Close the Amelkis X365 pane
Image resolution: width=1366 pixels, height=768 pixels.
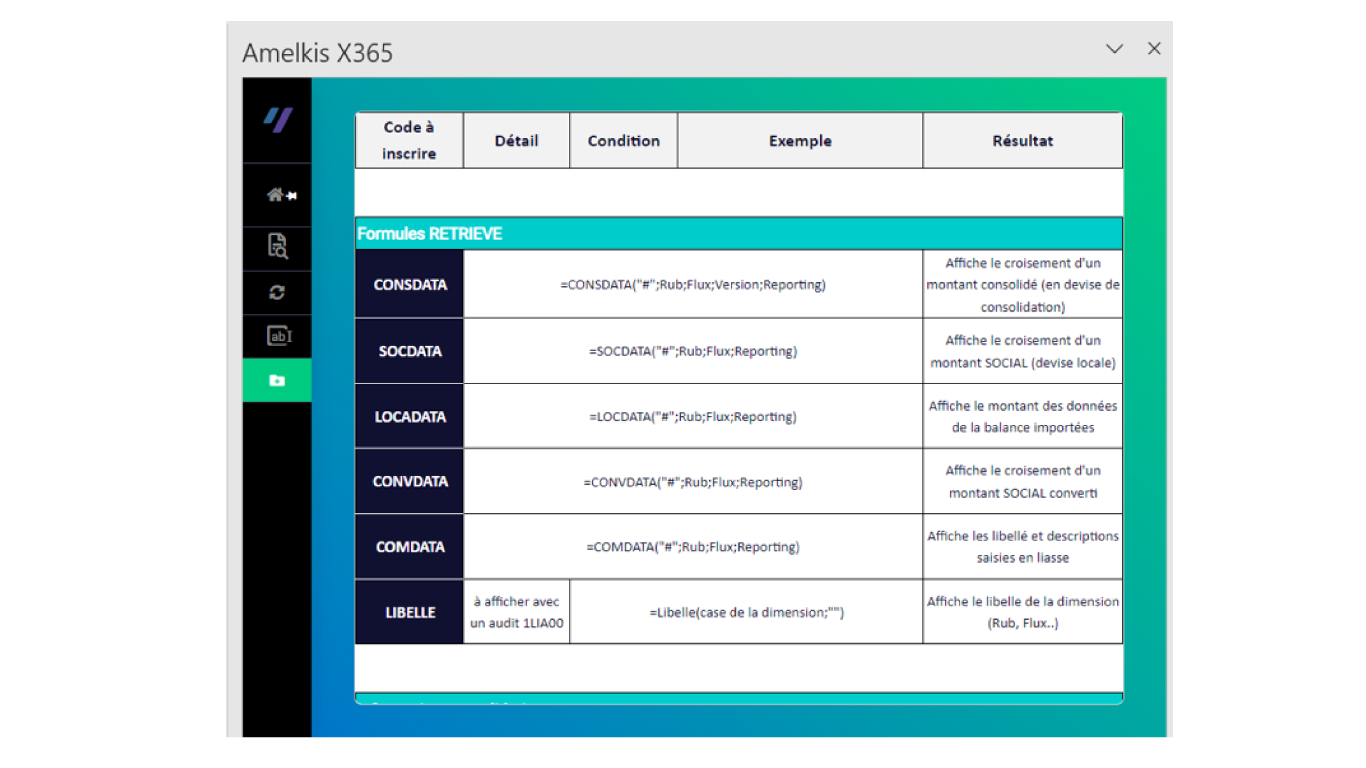pyautogui.click(x=1154, y=48)
